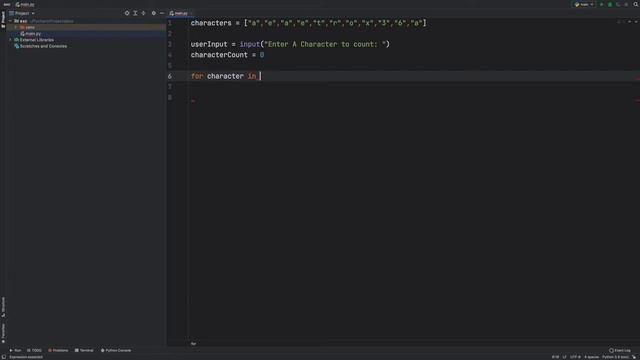Viewport: 640px width, 360px height.
Task: Select main.py in the project tree
Action: pyautogui.click(x=31, y=33)
